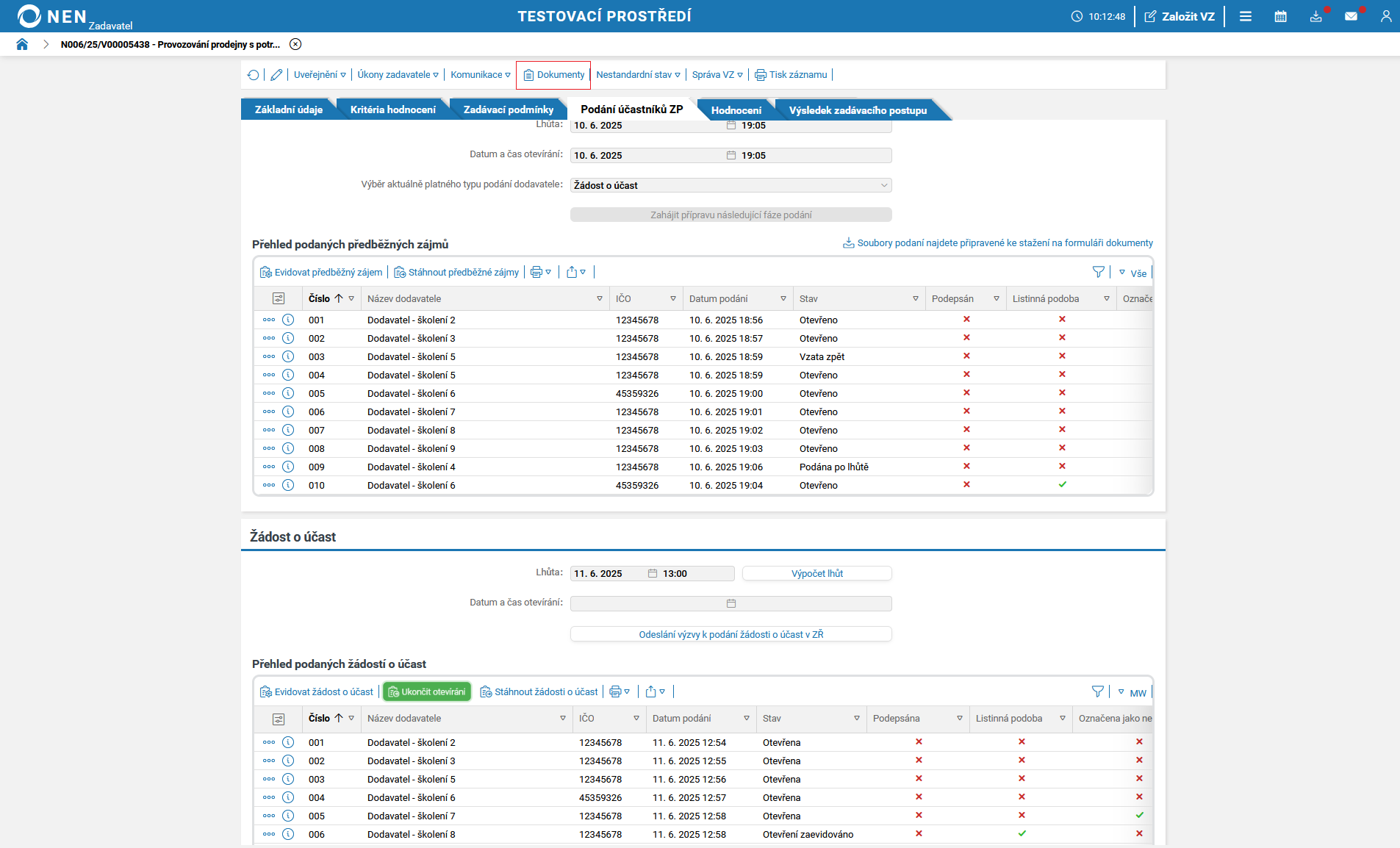Image resolution: width=1400 pixels, height=848 pixels.
Task: Switch to the Základní údaje tab
Action: [288, 110]
